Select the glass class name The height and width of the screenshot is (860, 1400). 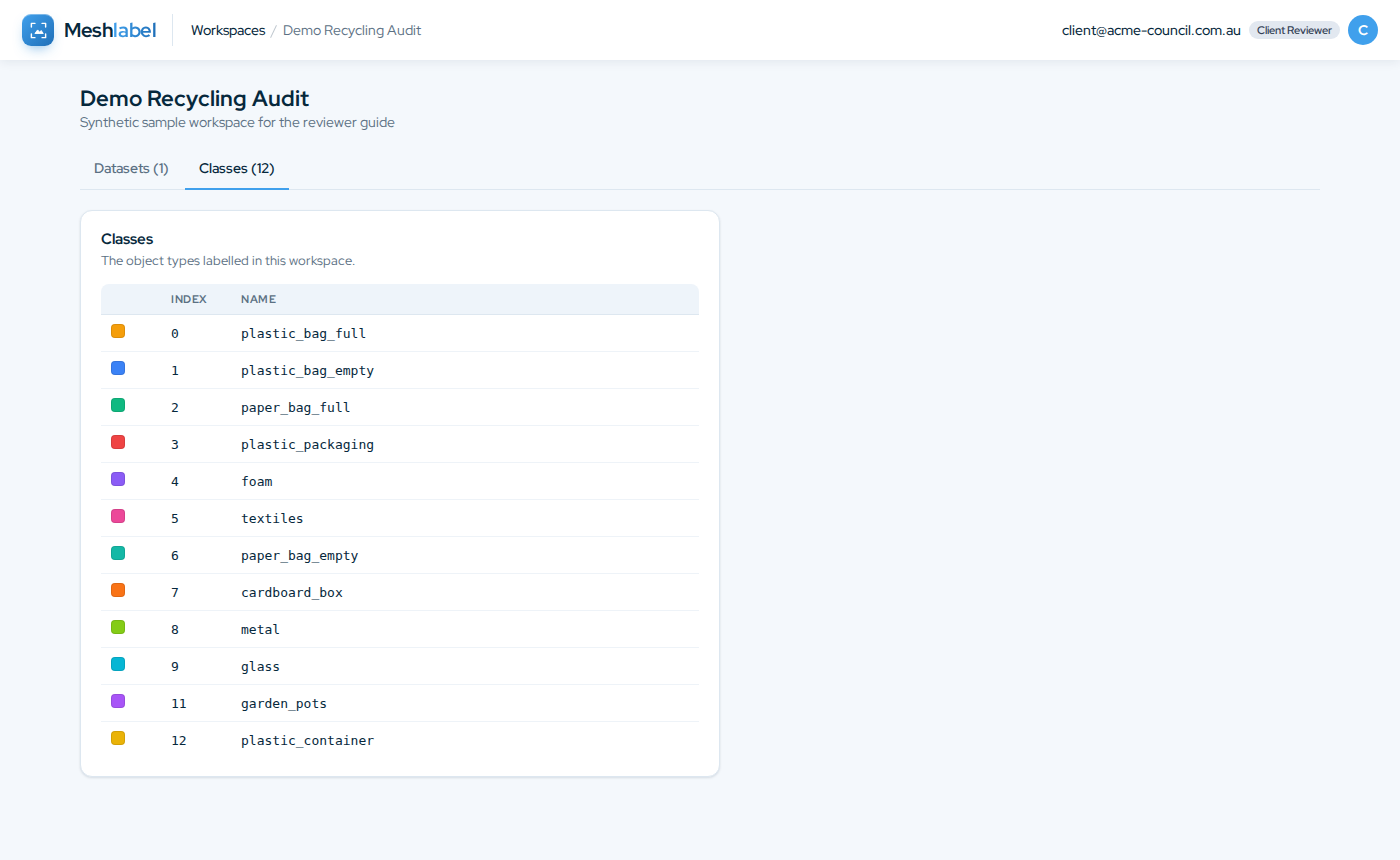(261, 666)
